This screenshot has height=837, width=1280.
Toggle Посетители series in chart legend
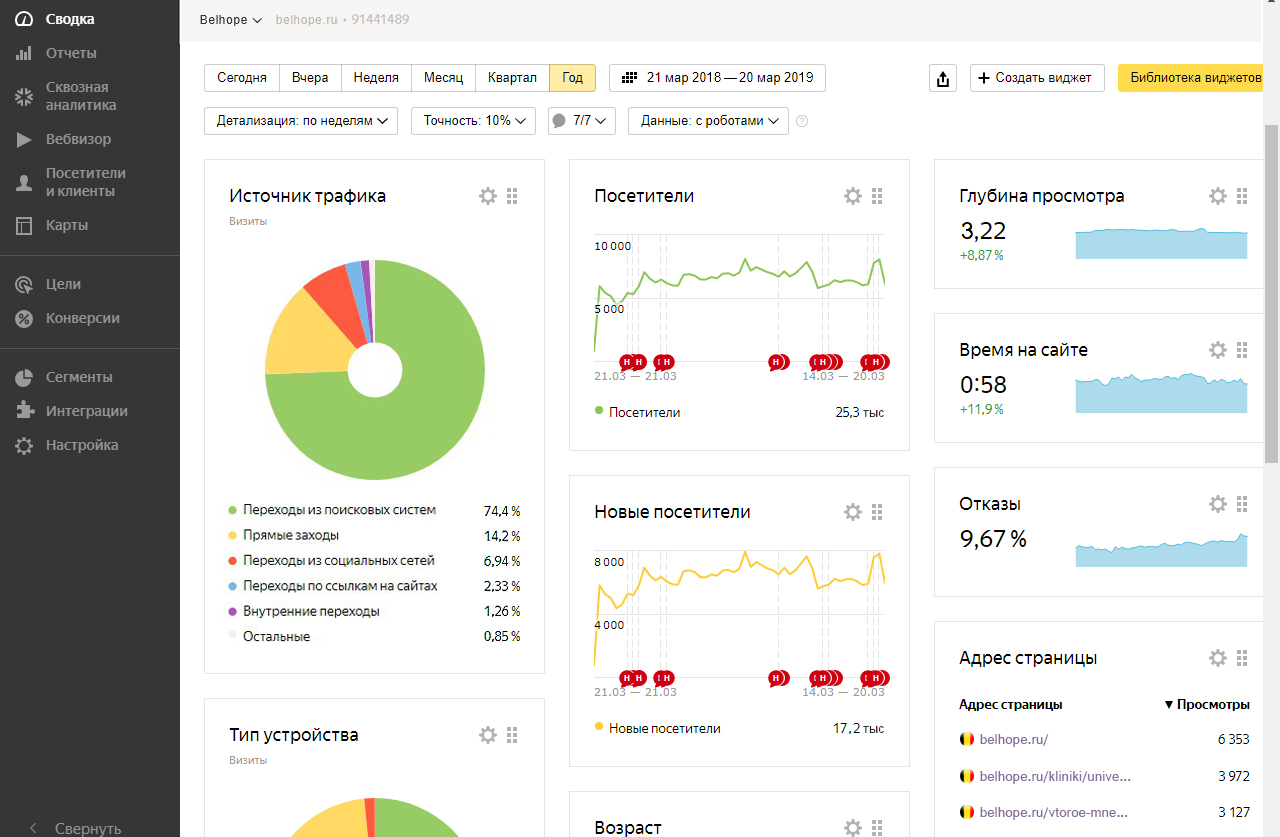click(638, 412)
